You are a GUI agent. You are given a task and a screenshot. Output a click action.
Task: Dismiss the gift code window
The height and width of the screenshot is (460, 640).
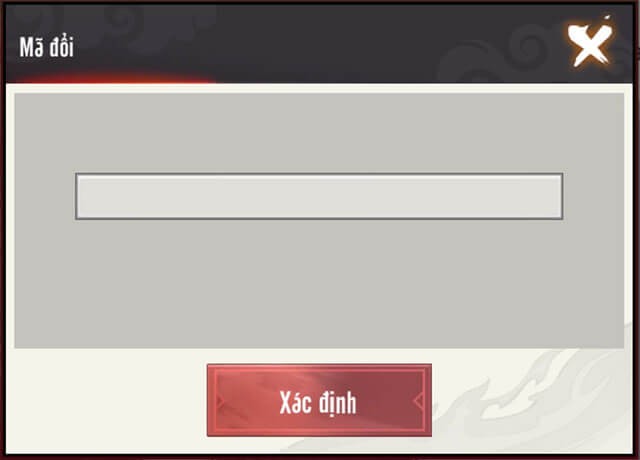(x=591, y=44)
